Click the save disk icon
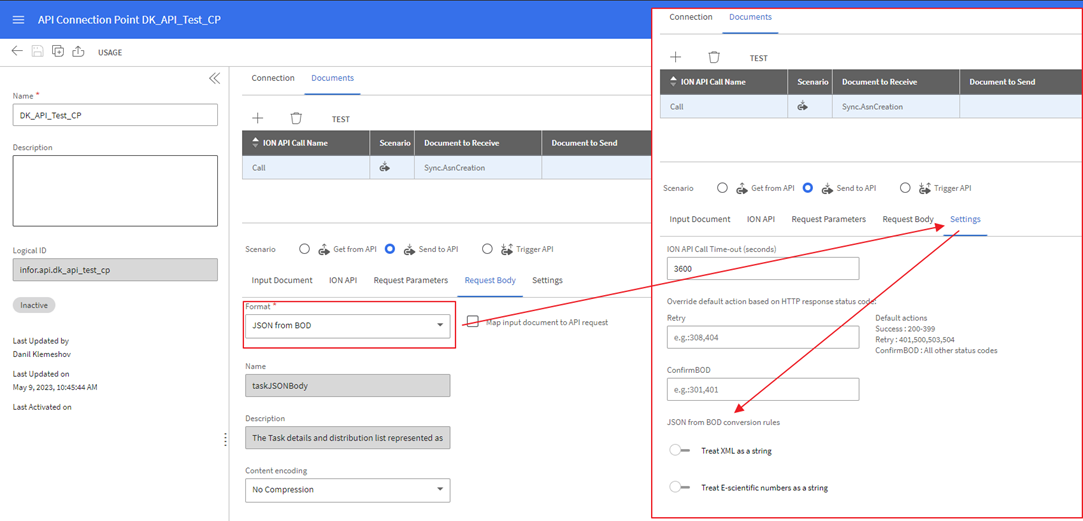The width and height of the screenshot is (1083, 521). click(x=37, y=51)
